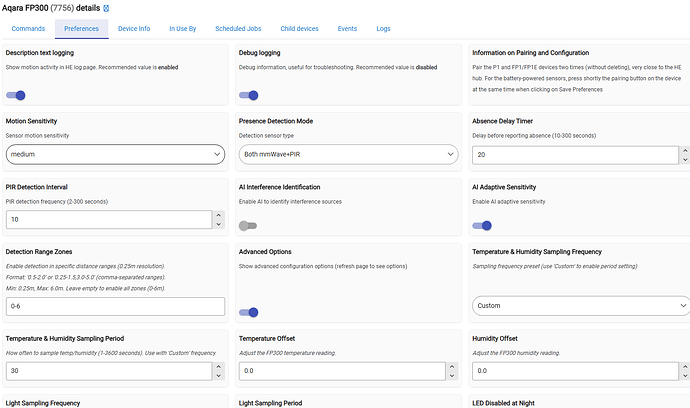
Task: Turn off the Debug logging switch
Action: click(249, 95)
